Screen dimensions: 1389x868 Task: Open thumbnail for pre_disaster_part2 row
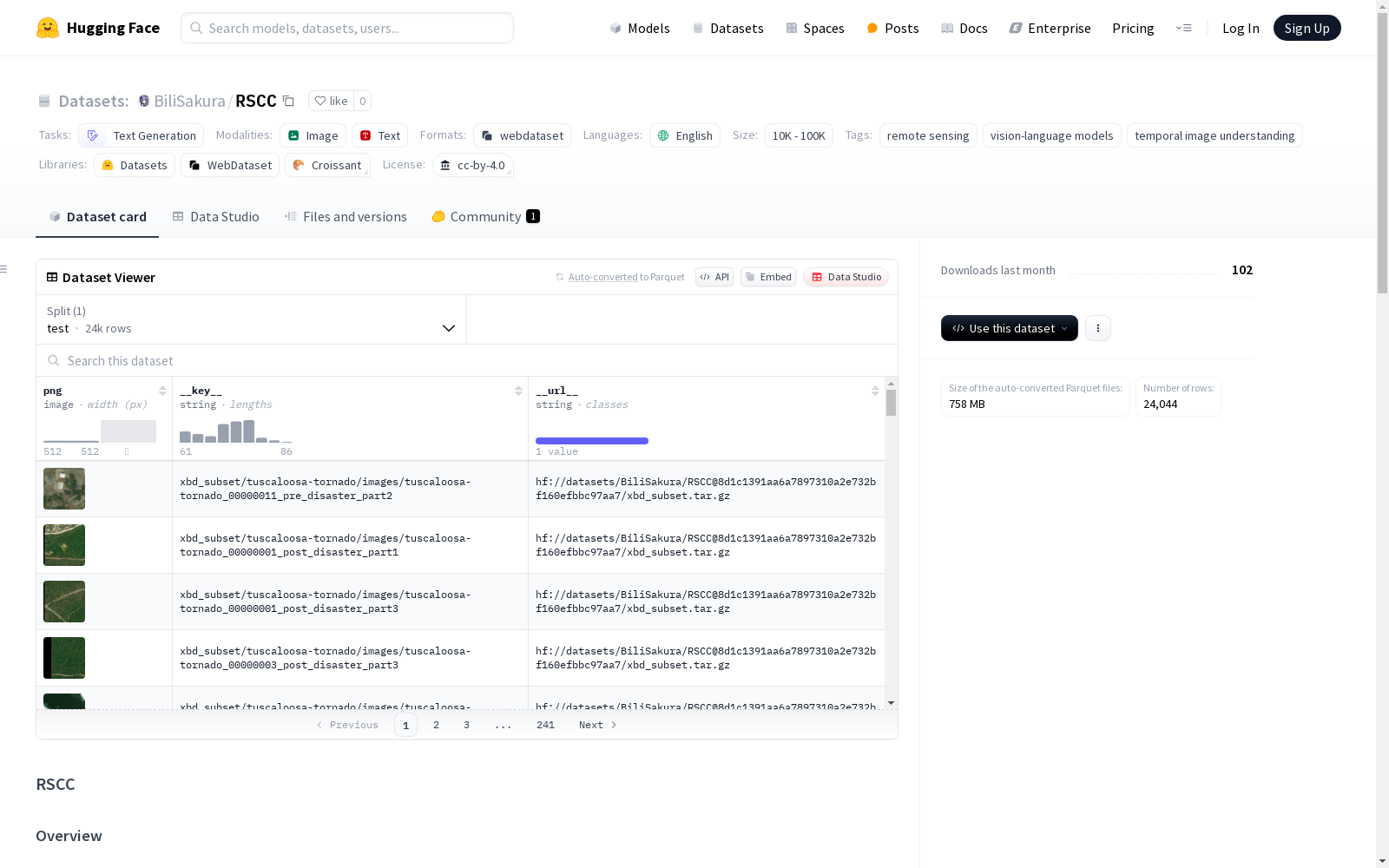click(x=64, y=489)
